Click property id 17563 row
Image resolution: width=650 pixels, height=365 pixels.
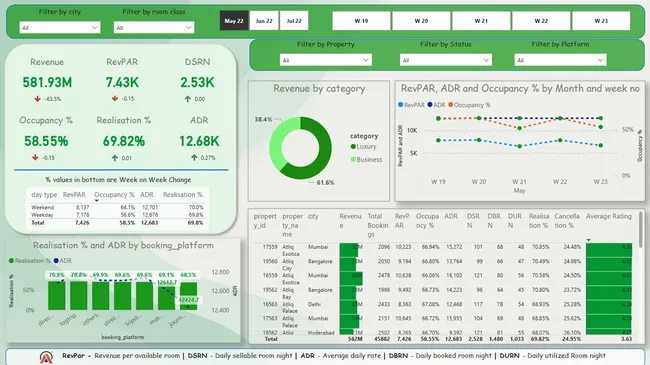(442, 322)
